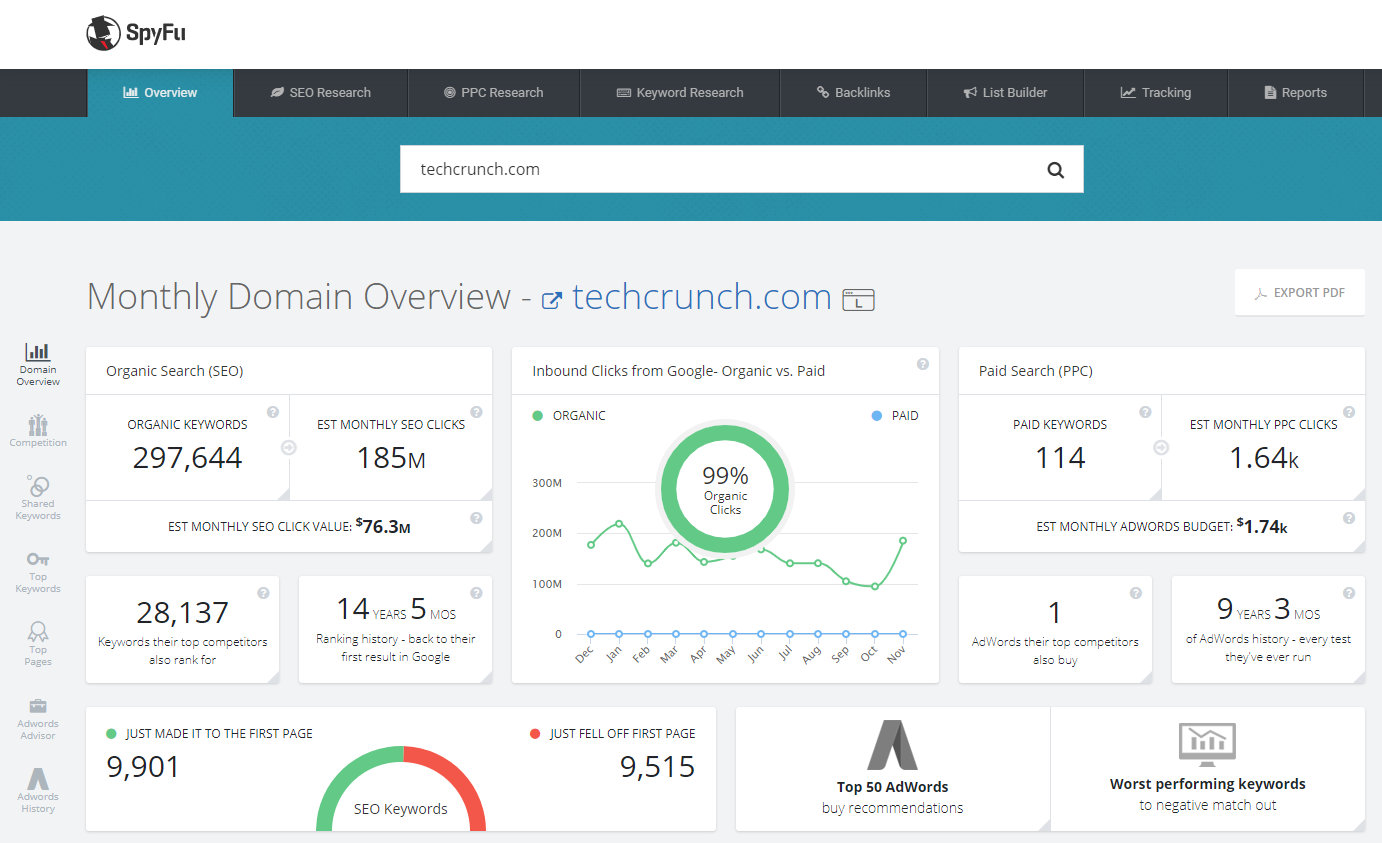Open techcrunch.com external link icon
Screen dimensions: 1382x843
pos(551,300)
